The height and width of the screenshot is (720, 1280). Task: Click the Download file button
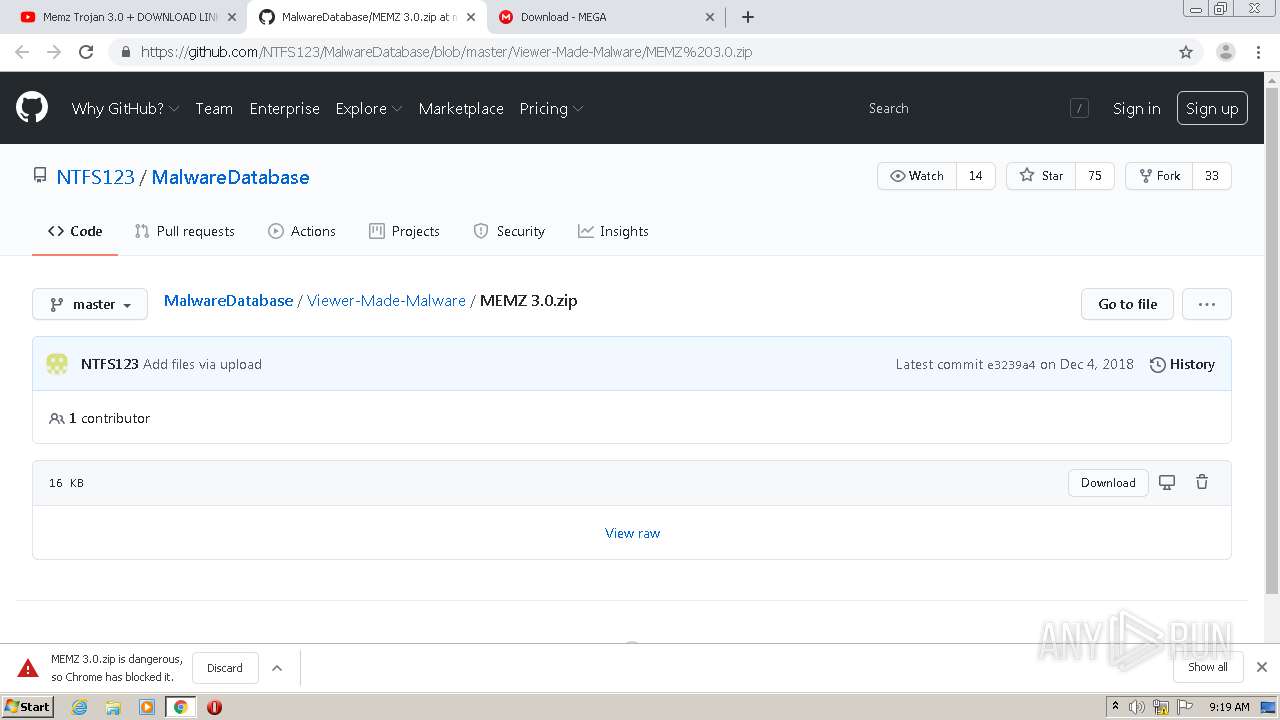click(x=1108, y=482)
